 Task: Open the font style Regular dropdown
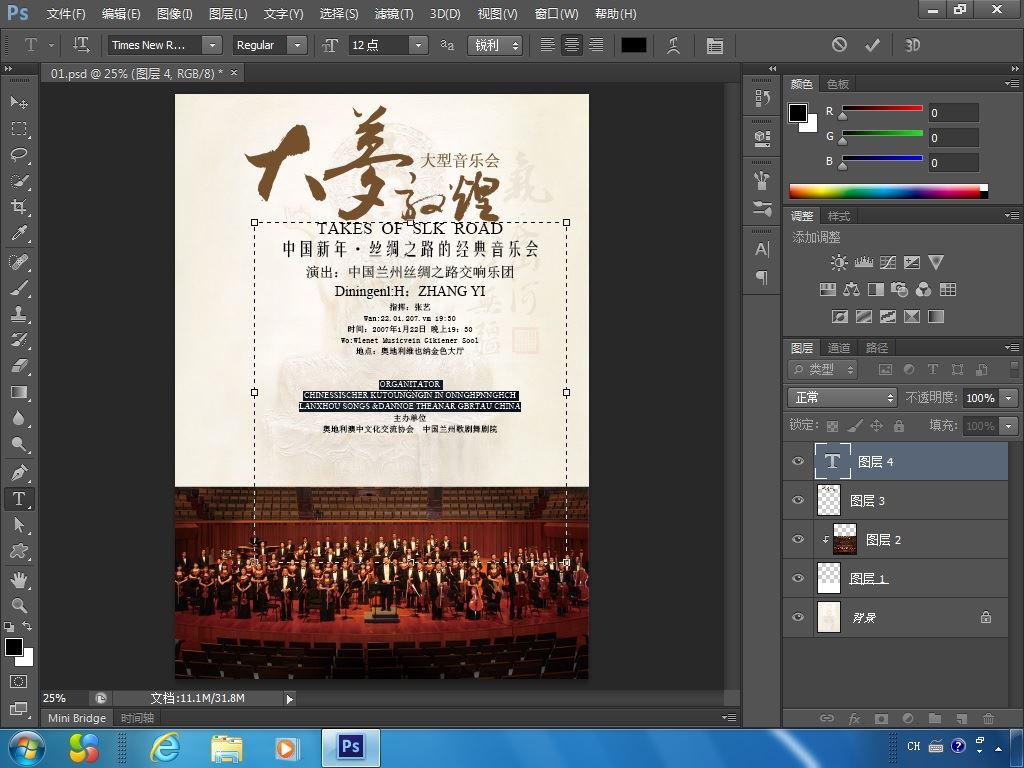[297, 45]
